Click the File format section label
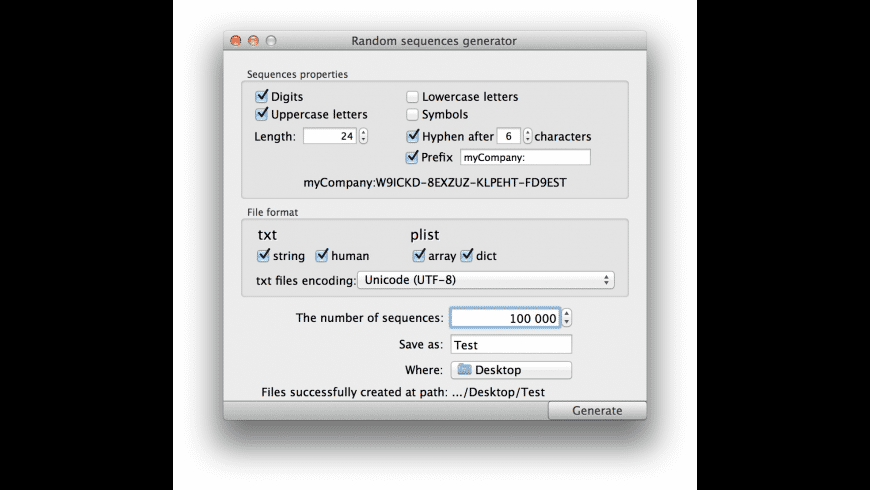Screen dimensions: 870x490 pyautogui.click(x=272, y=213)
